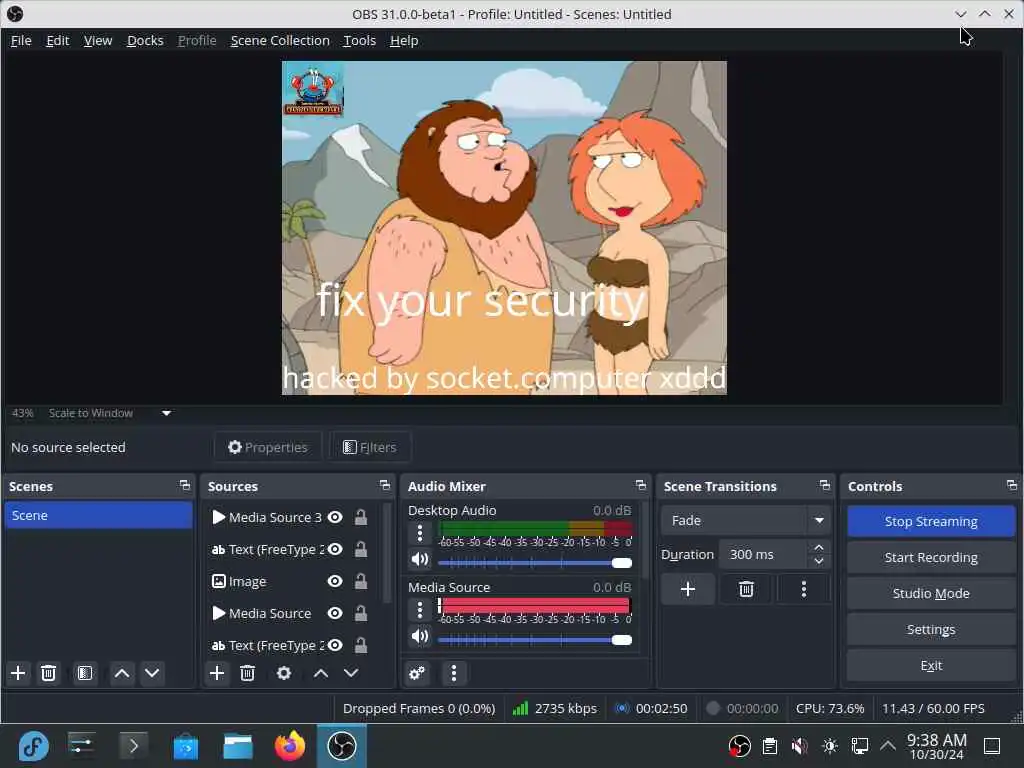1024x768 pixels.
Task: Open advanced audio properties gears icon
Action: coord(417,673)
